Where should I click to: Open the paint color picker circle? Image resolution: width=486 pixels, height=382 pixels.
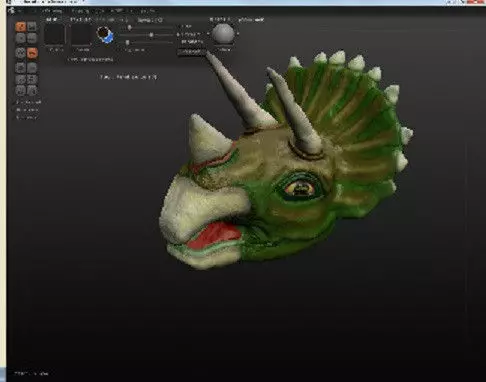click(x=105, y=35)
